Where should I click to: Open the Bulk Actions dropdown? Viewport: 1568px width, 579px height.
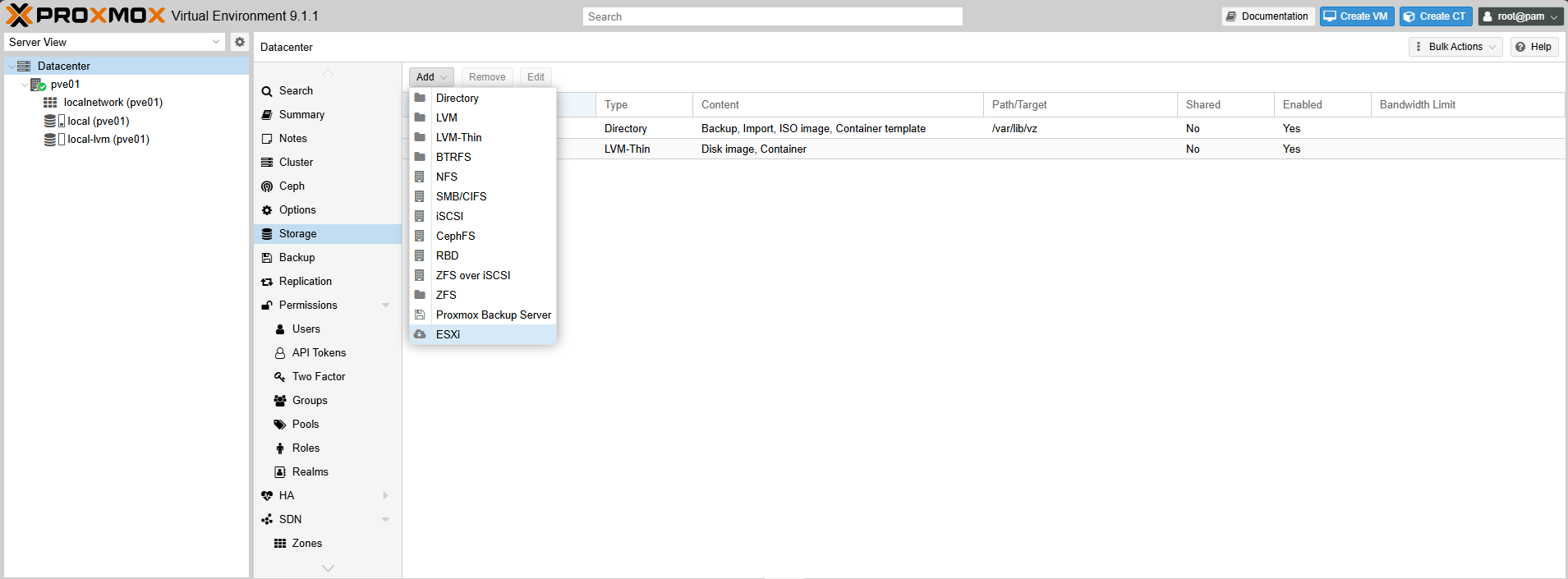tap(1455, 47)
